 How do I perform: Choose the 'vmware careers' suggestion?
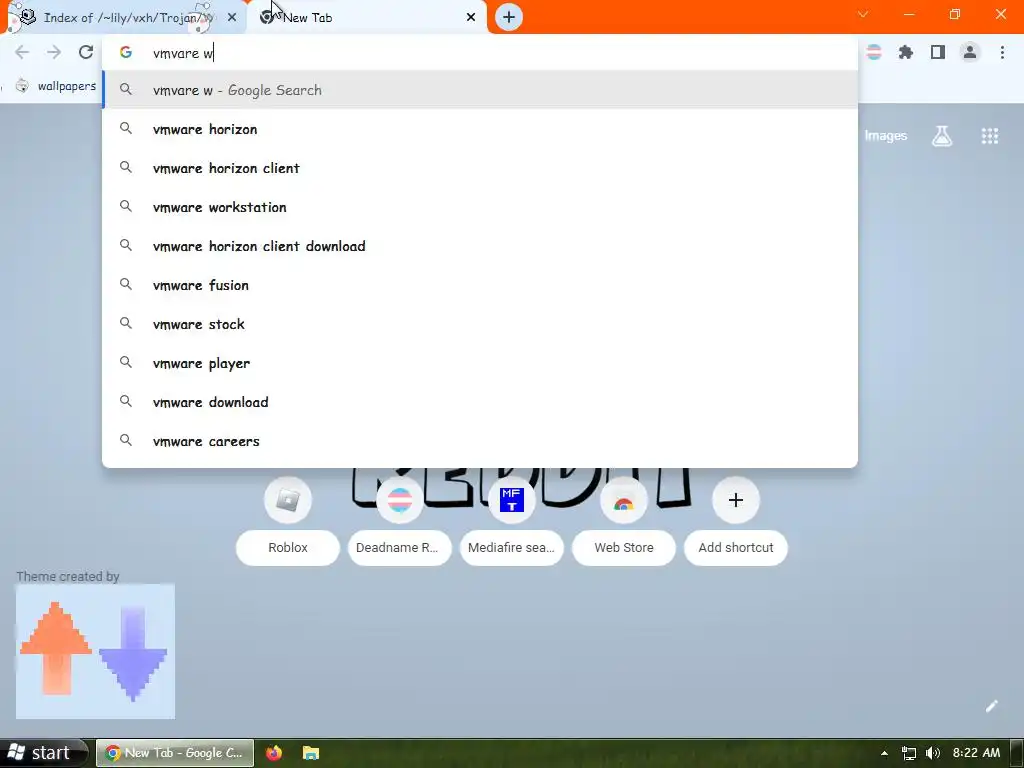point(480,441)
